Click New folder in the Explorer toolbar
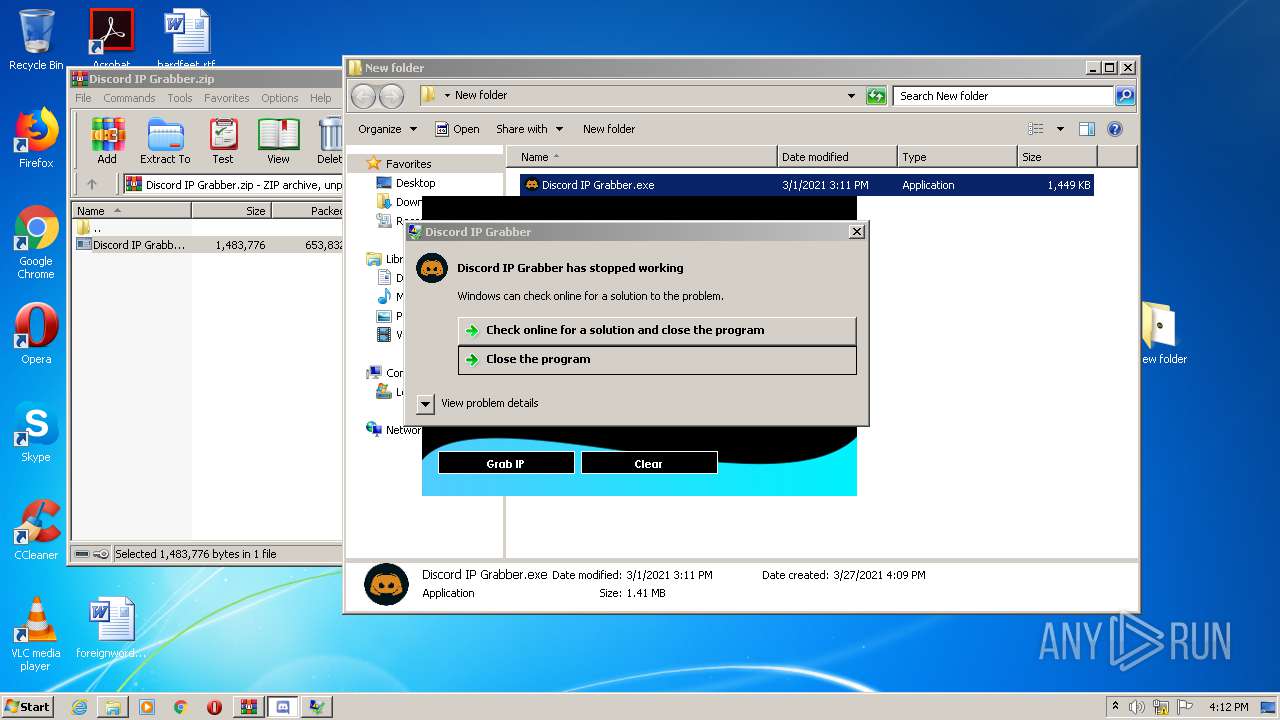This screenshot has height=720, width=1280. 609,129
